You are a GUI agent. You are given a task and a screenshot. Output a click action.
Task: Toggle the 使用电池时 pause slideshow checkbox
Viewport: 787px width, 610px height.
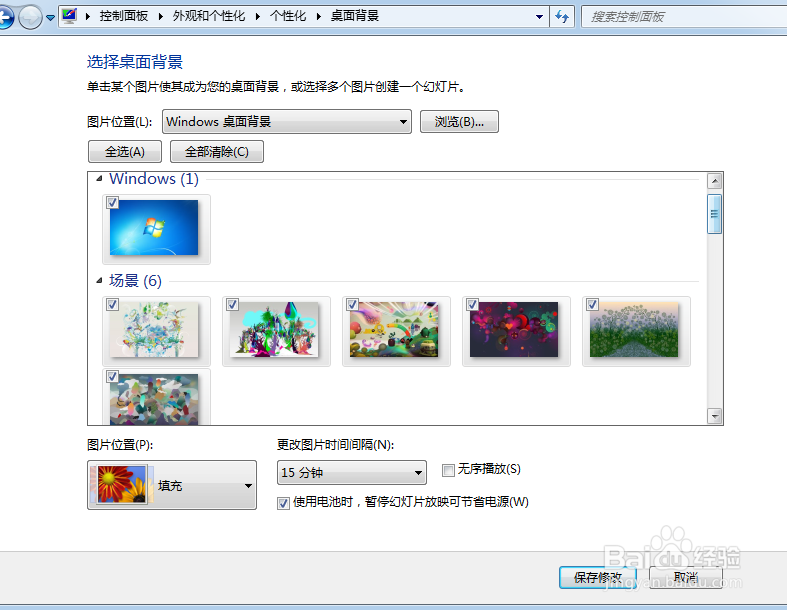point(284,503)
